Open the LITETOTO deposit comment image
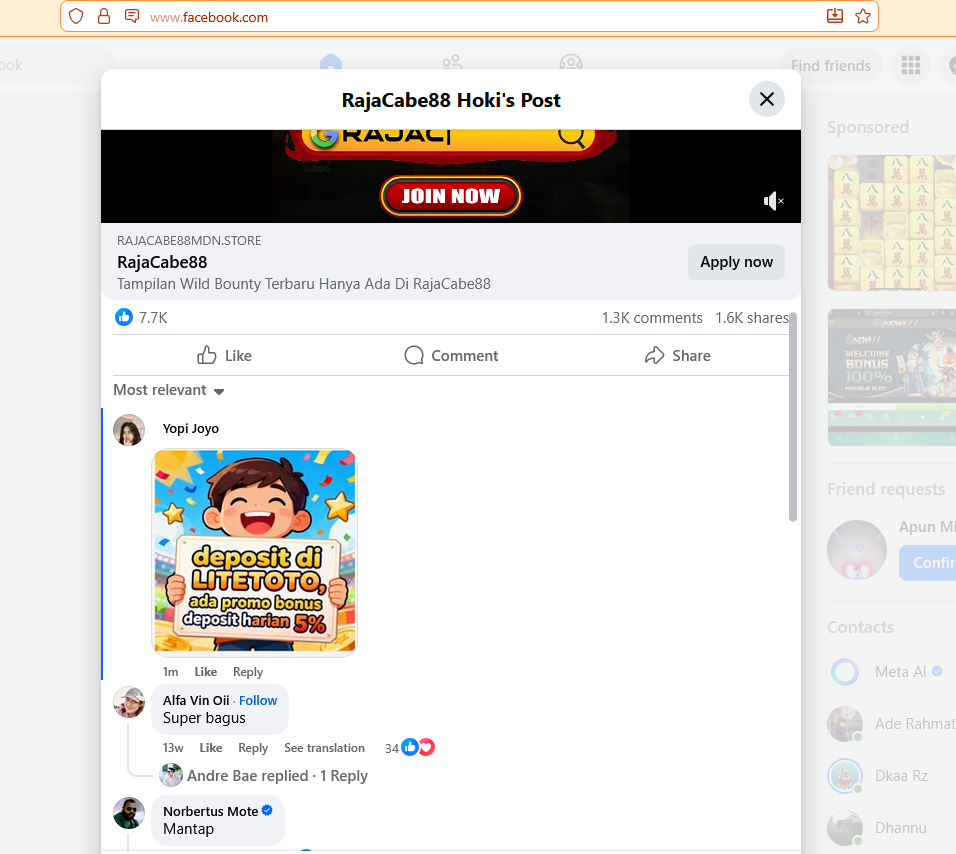 pyautogui.click(x=254, y=553)
